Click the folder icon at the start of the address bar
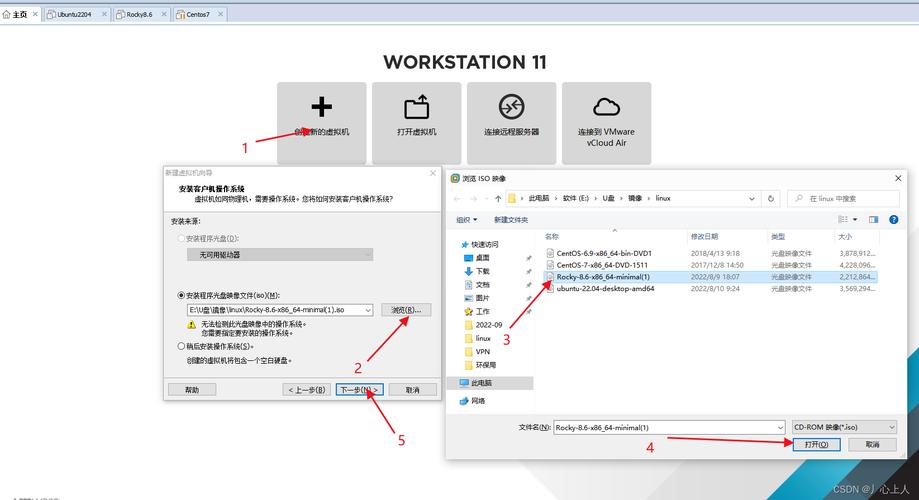Image resolution: width=919 pixels, height=500 pixels. pos(512,199)
